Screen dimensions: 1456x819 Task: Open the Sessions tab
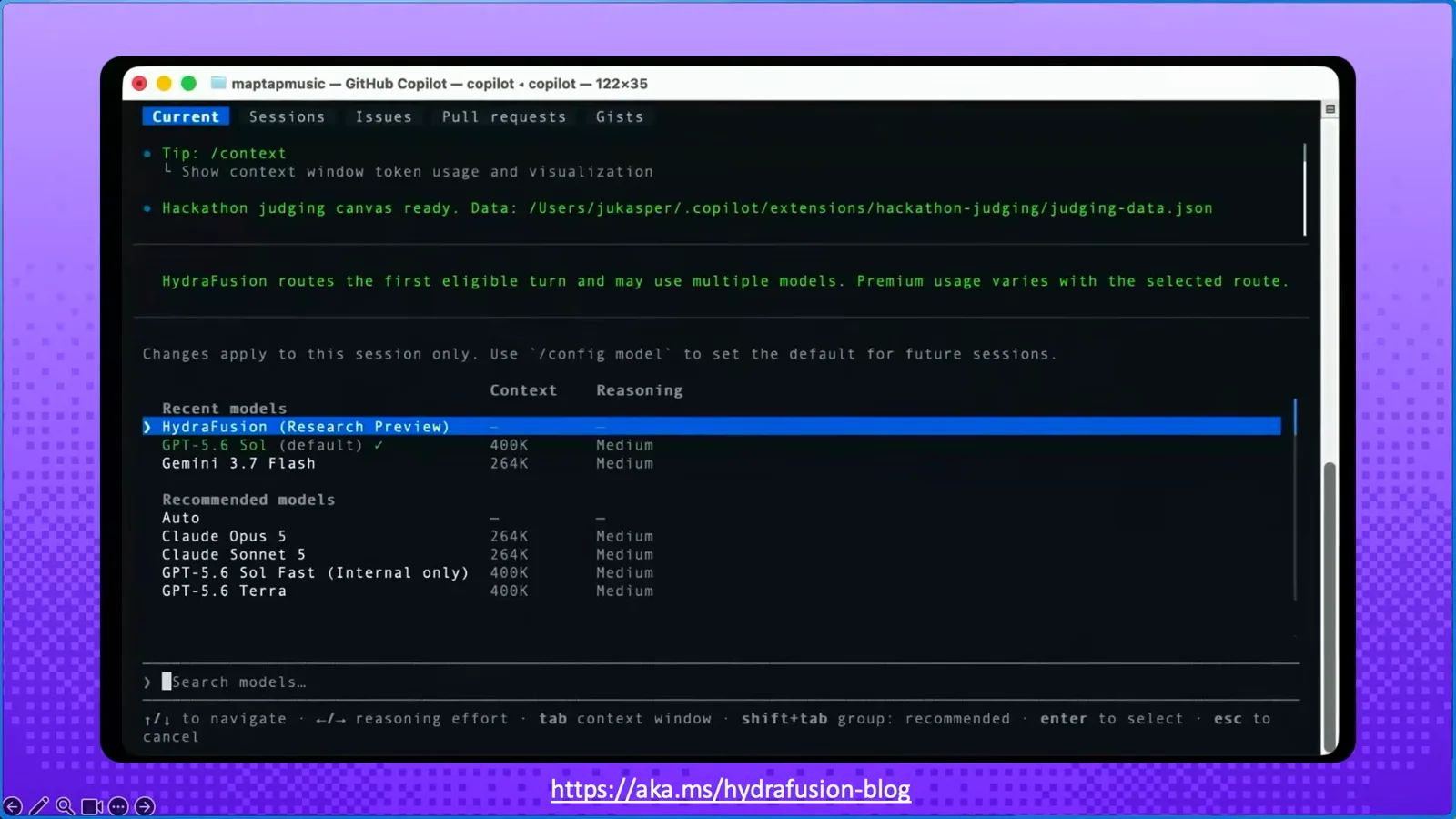(x=287, y=116)
